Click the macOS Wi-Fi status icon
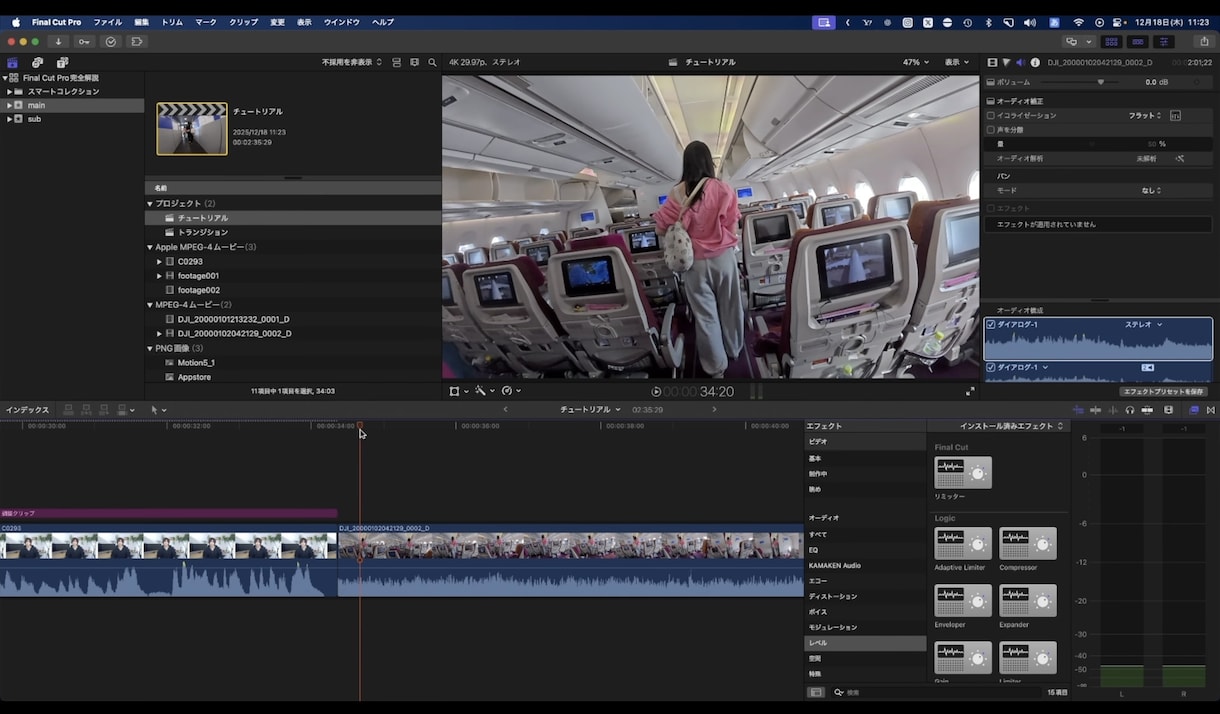Image resolution: width=1220 pixels, height=714 pixels. point(1078,22)
